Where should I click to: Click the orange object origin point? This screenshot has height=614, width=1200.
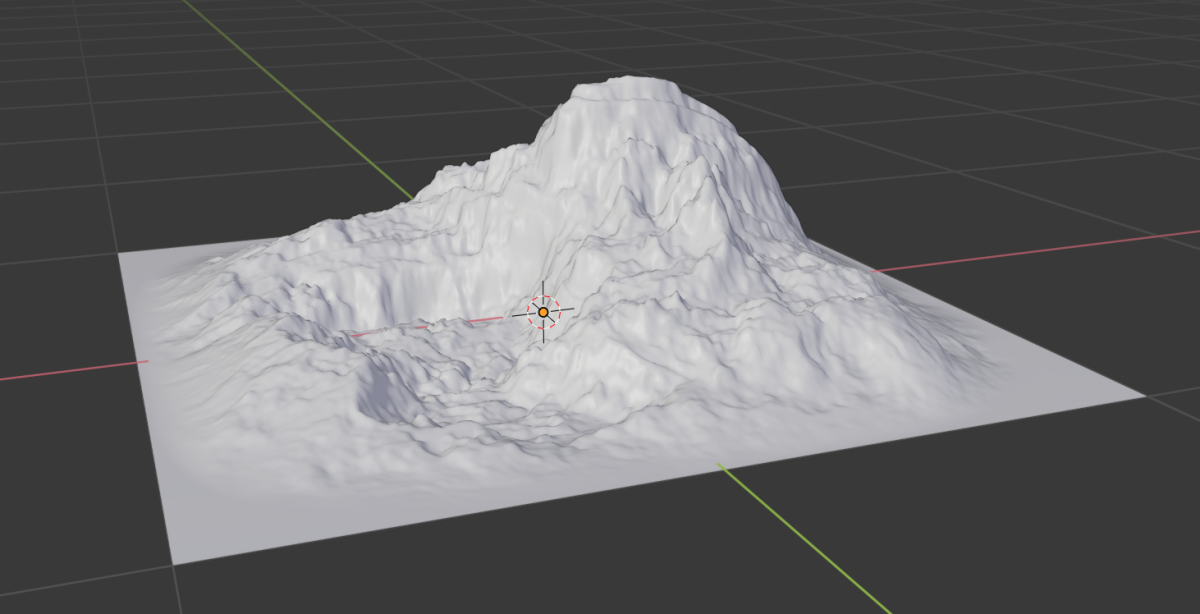541,313
